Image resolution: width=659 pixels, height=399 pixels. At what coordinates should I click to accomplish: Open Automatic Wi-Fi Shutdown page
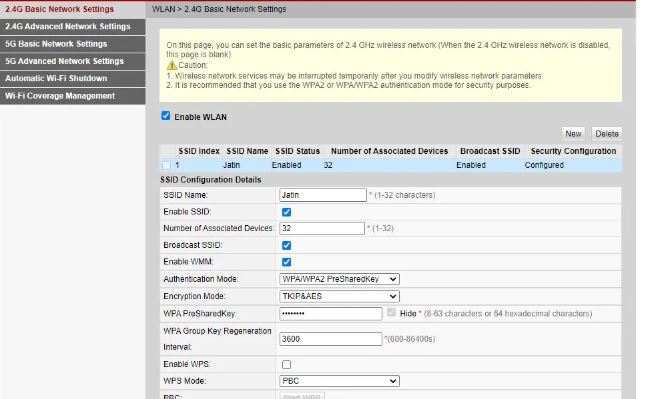(x=73, y=78)
